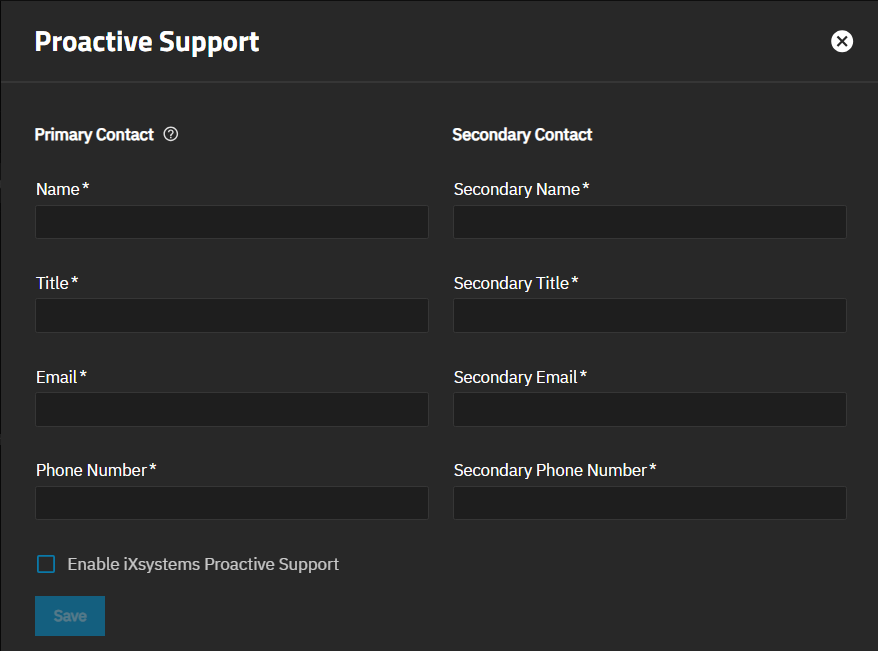Screen dimensions: 878x651
Task: Focus the primary Phone Number input box
Action: point(232,503)
